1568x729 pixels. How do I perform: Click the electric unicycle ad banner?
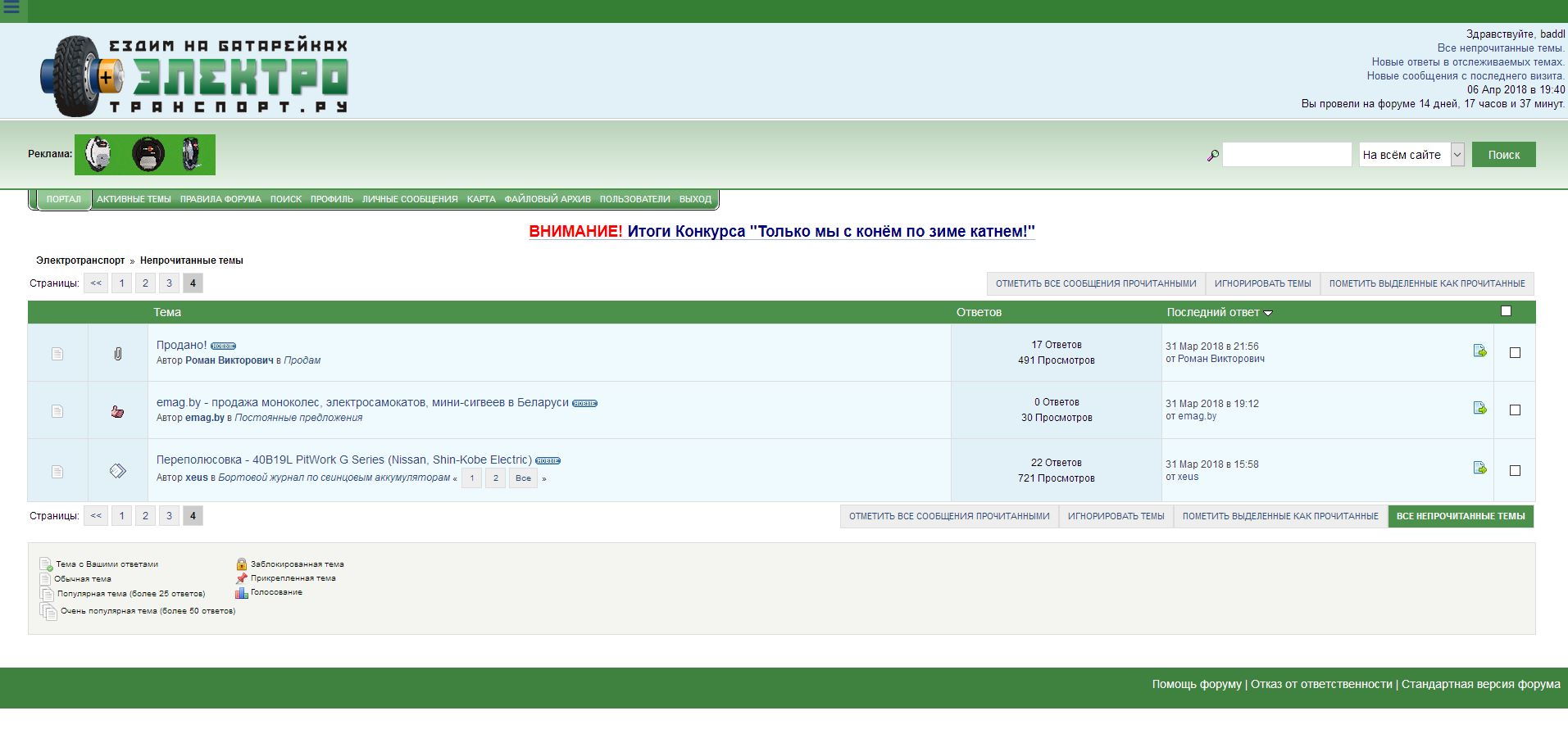(x=145, y=155)
